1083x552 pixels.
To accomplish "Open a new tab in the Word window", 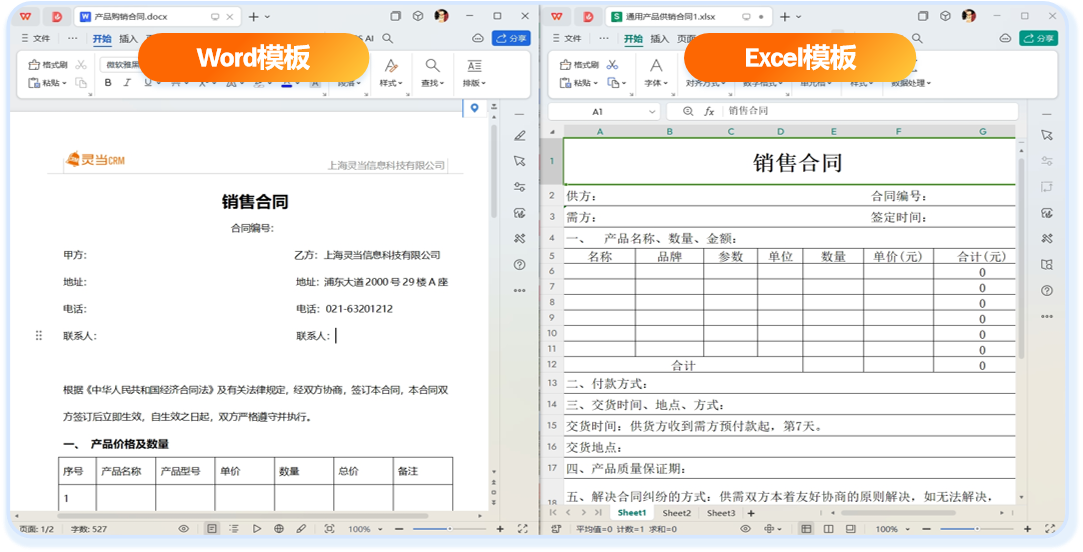I will 253,17.
